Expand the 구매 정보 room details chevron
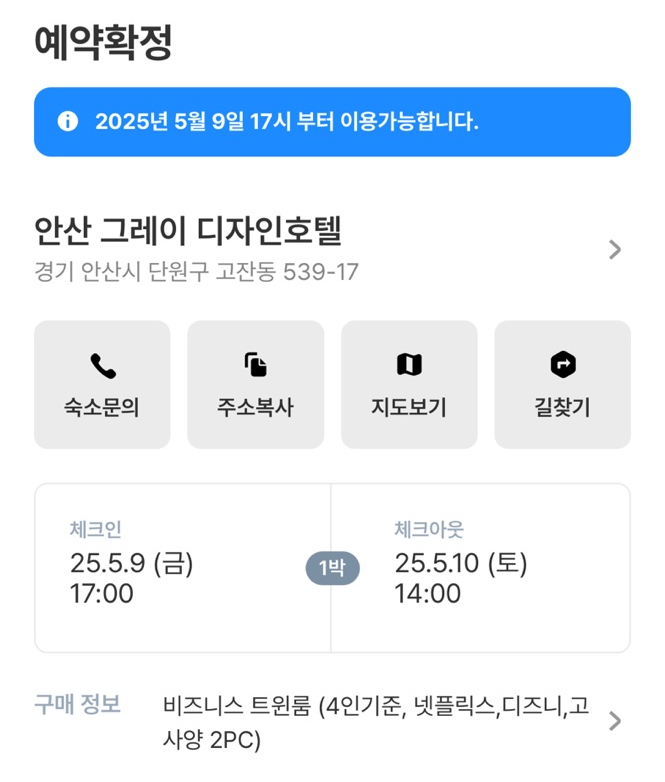The height and width of the screenshot is (782, 665). click(x=615, y=721)
